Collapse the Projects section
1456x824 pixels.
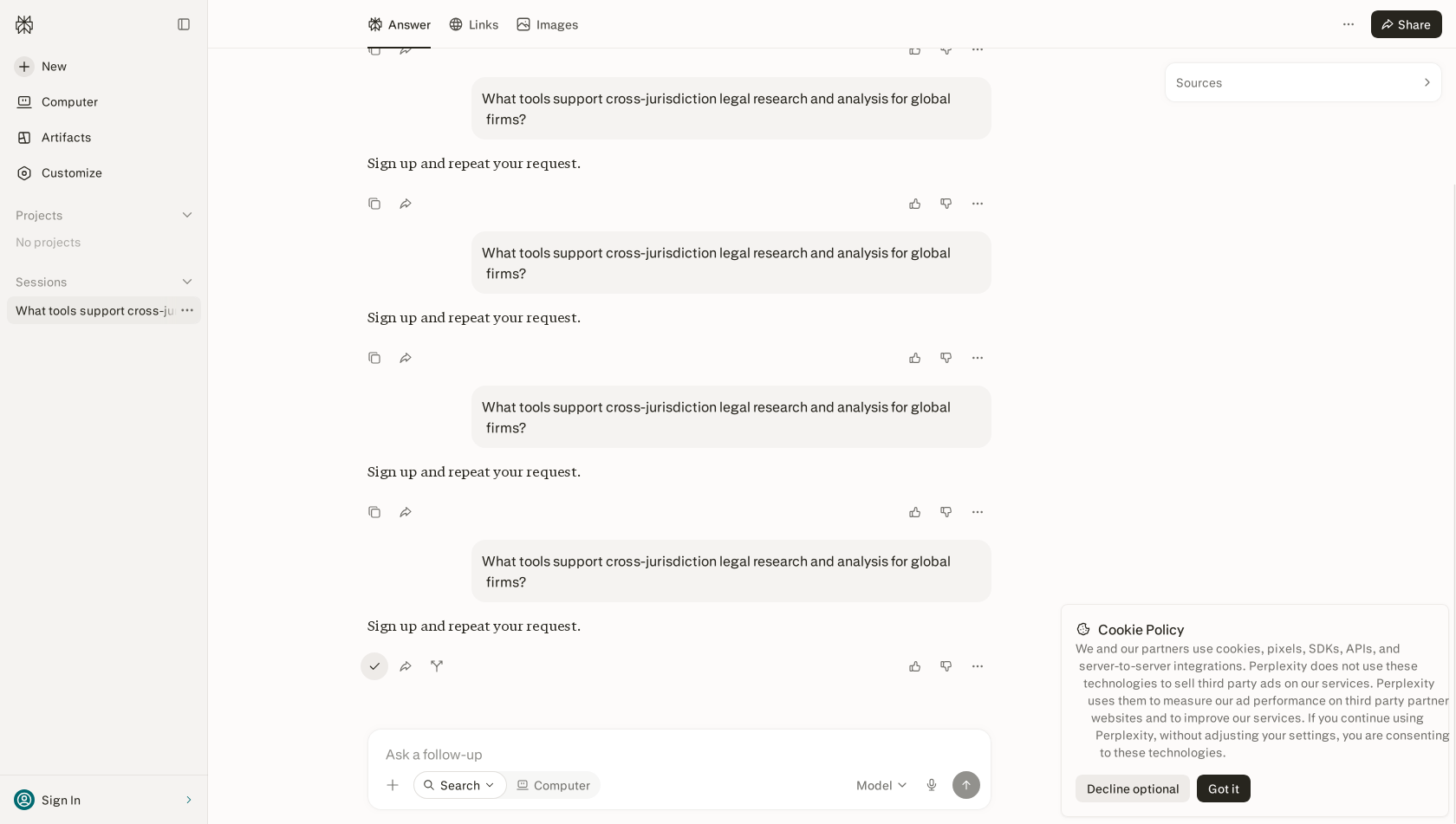coord(187,215)
